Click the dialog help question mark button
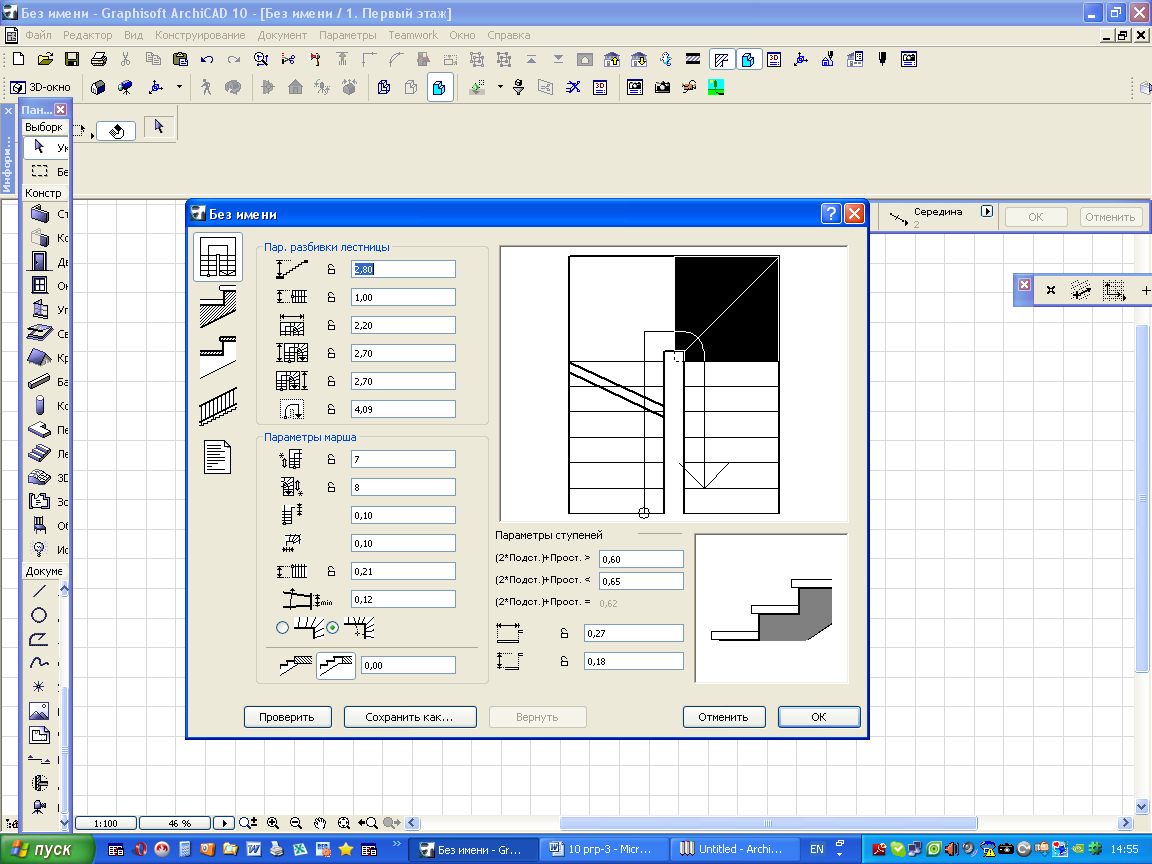 [830, 214]
